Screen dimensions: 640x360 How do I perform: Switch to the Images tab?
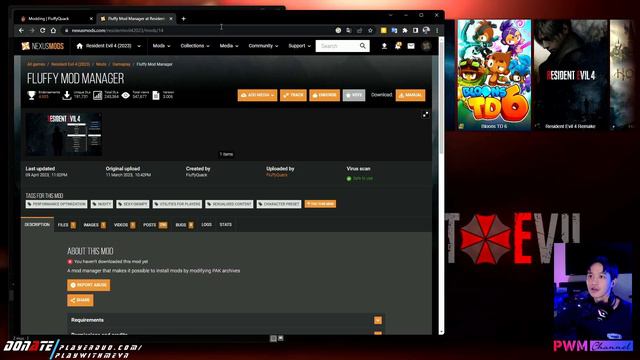(94, 225)
